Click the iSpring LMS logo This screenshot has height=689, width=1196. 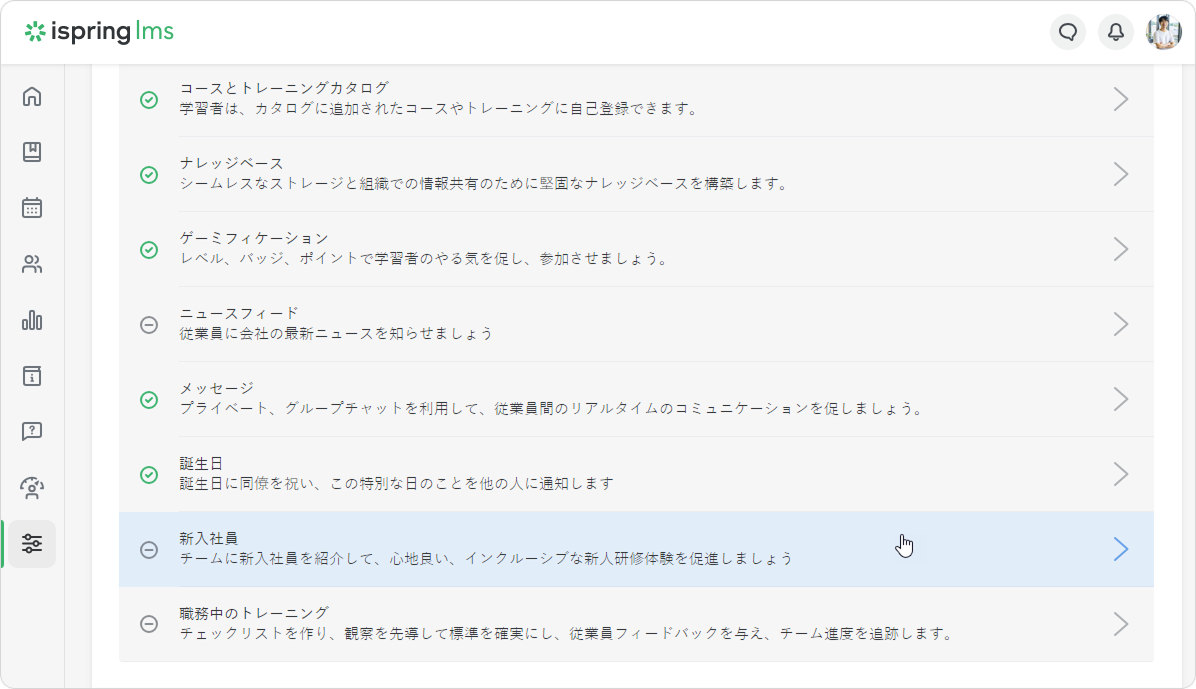pyautogui.click(x=100, y=32)
